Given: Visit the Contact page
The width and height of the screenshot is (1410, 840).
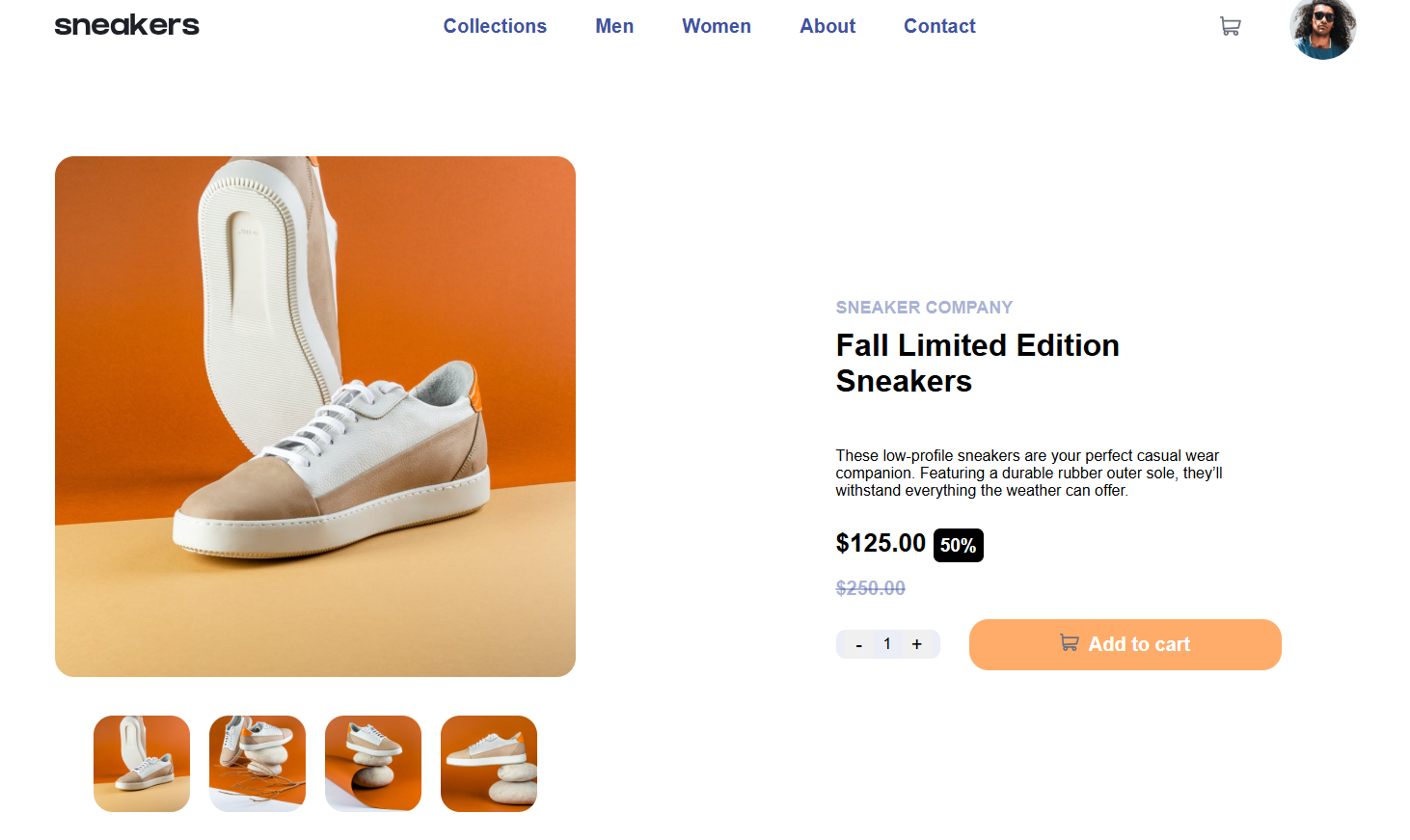Looking at the screenshot, I should (x=939, y=26).
